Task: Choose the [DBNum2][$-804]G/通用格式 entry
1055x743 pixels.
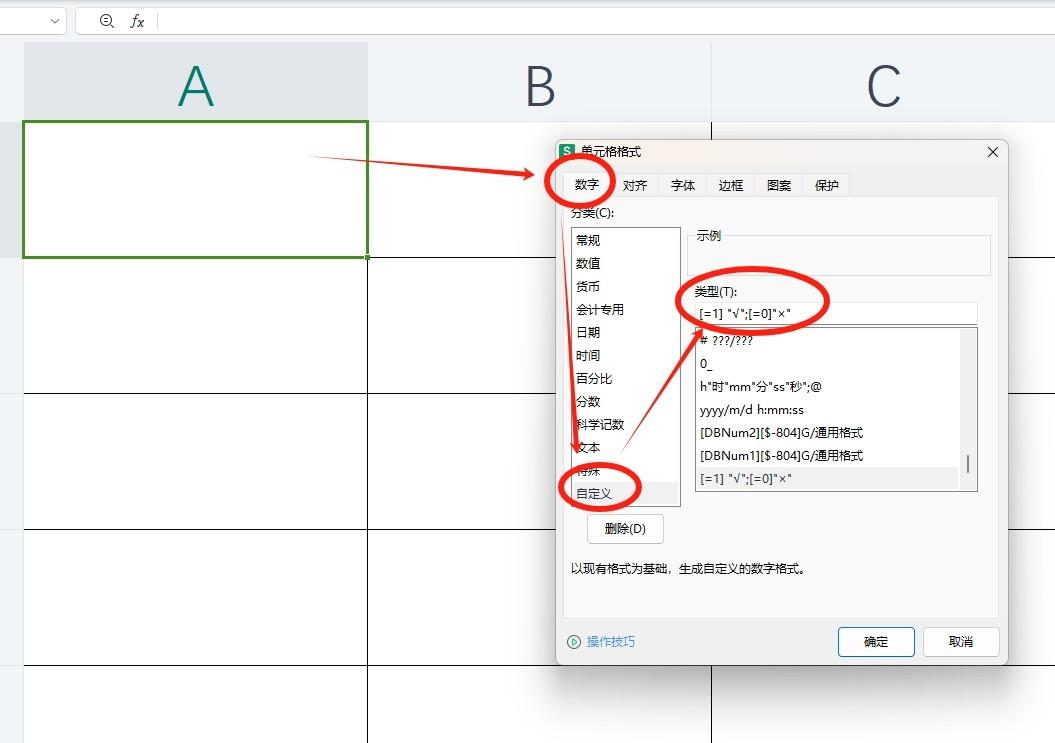Action: click(827, 432)
